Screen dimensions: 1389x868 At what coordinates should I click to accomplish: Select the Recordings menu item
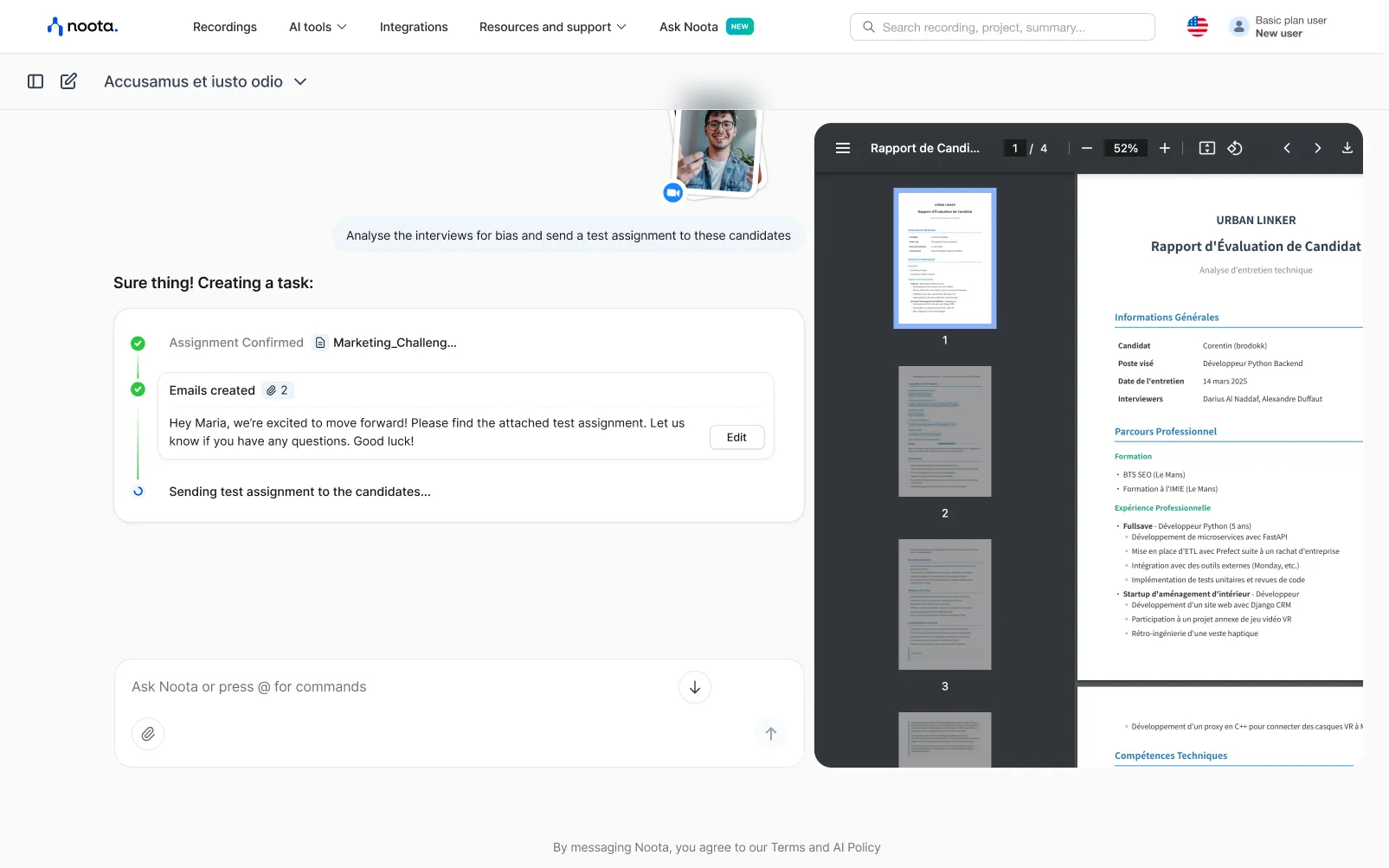coord(224,27)
